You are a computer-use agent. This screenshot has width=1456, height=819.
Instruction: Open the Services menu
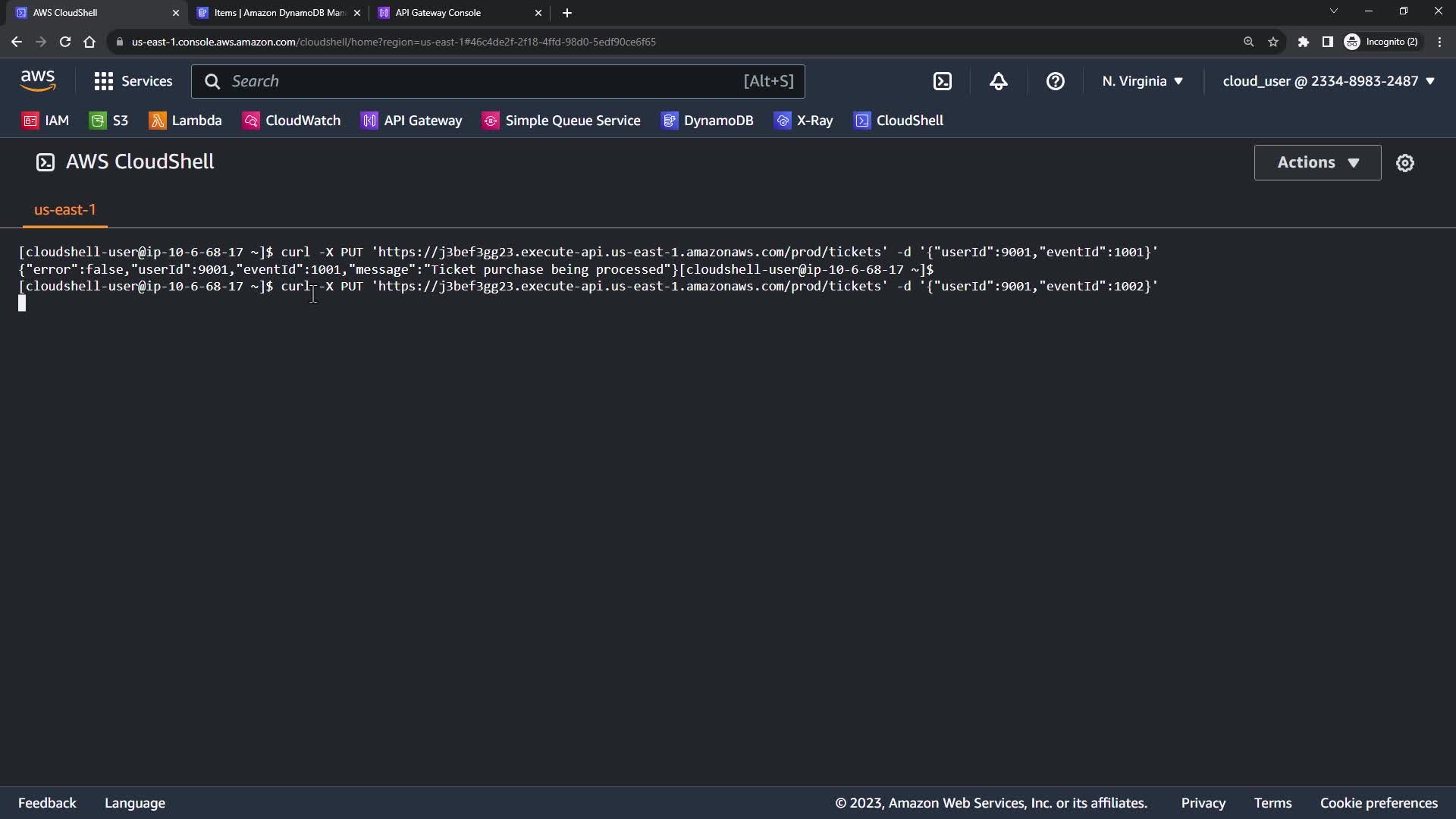click(133, 81)
